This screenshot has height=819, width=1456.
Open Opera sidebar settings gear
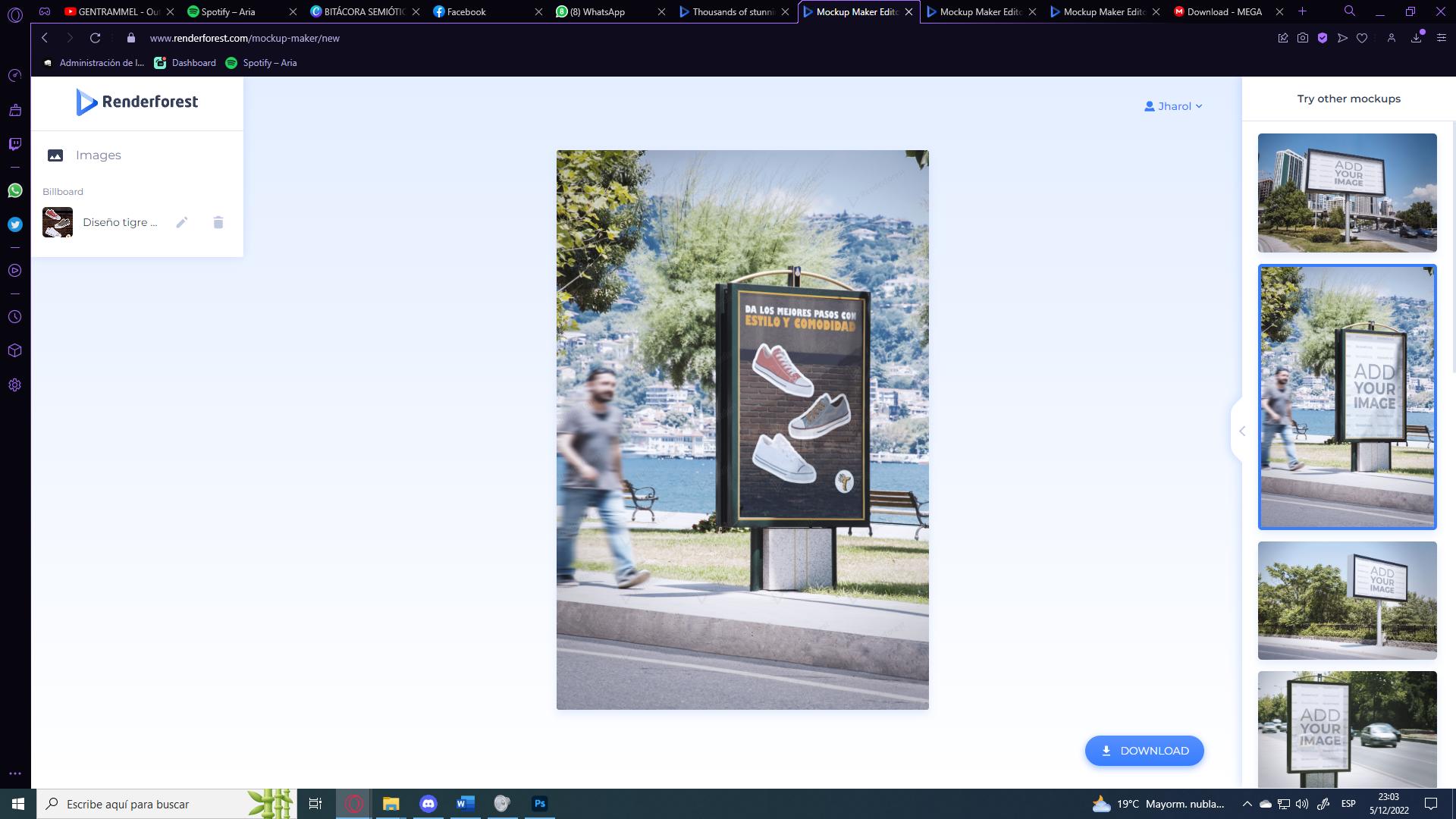pos(15,385)
